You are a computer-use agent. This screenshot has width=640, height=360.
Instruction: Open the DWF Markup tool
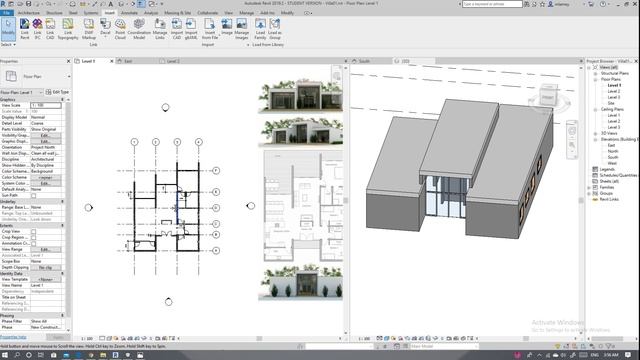click(89, 29)
